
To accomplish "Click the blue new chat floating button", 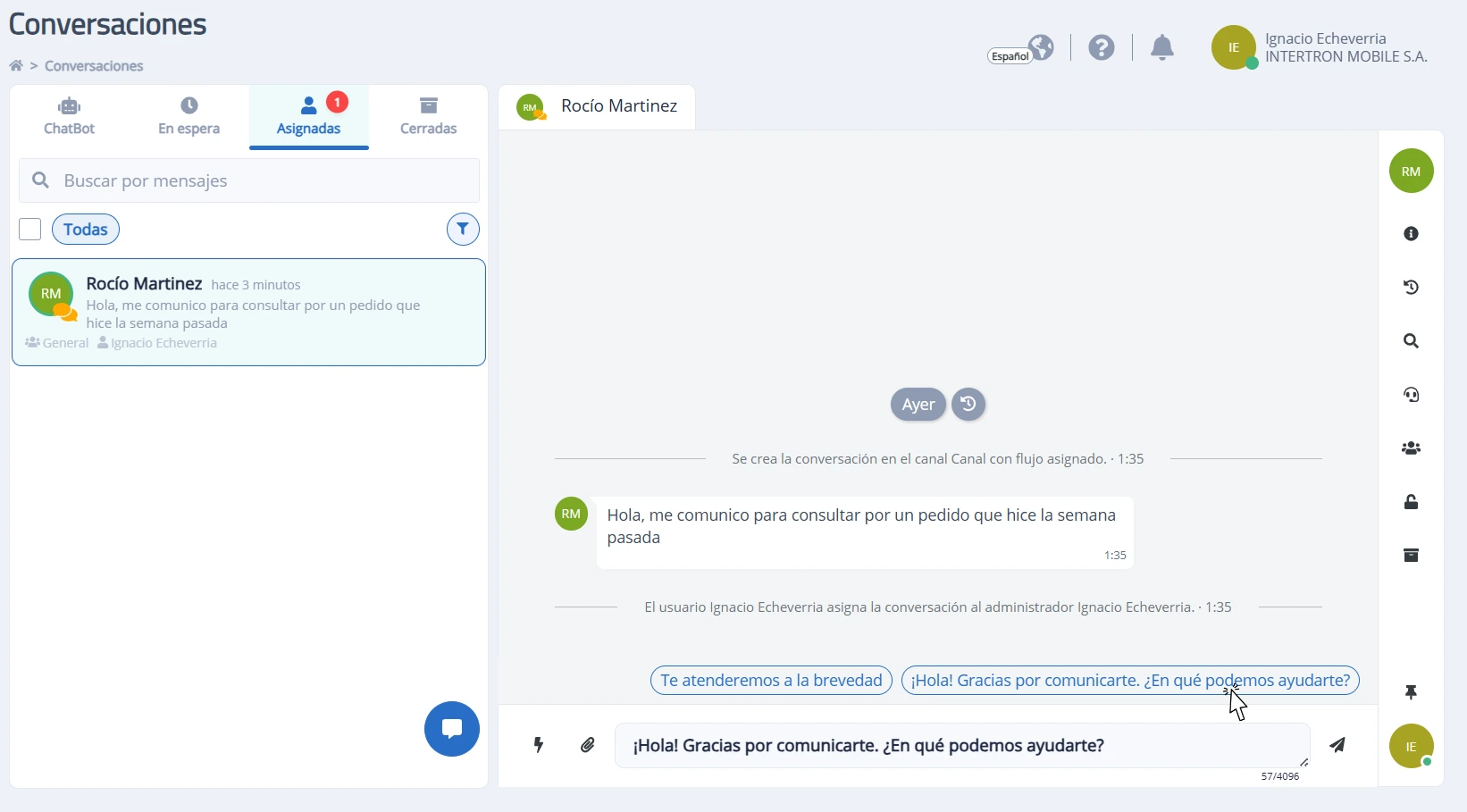I will [452, 729].
